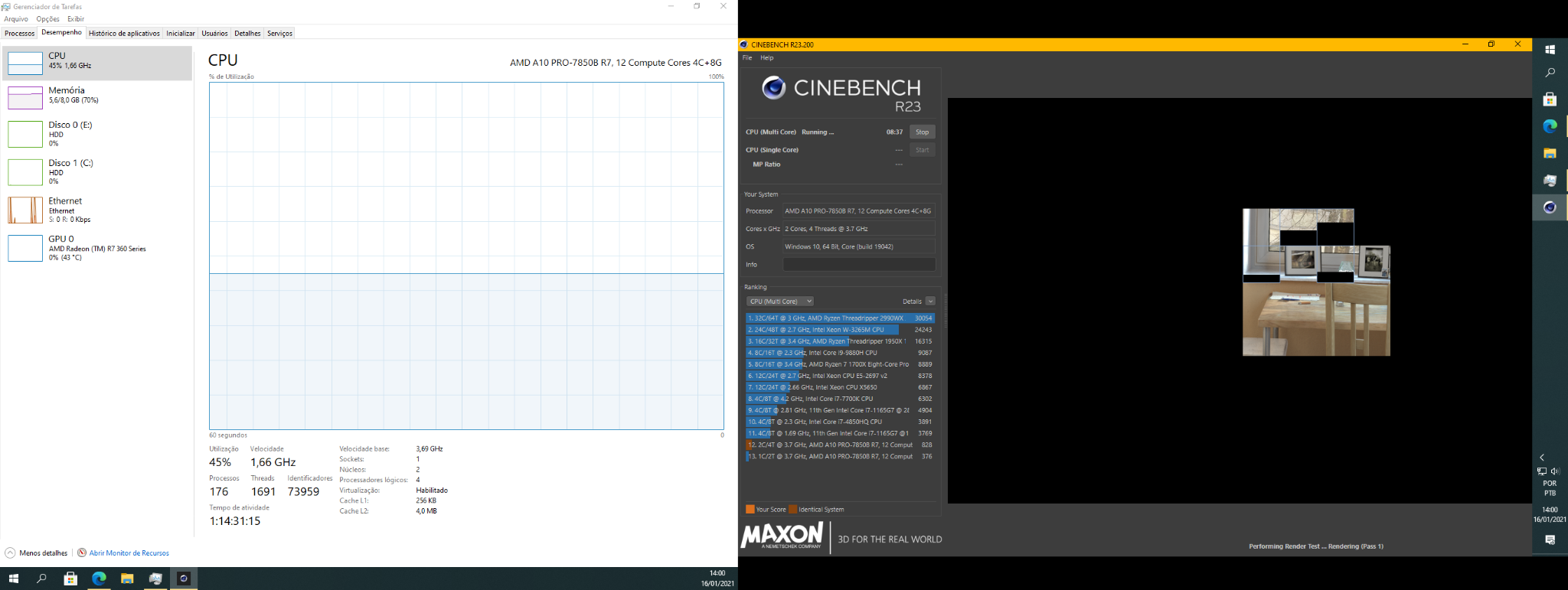This screenshot has height=590, width=1568.
Task: Open the Arquivo menu in Task Manager
Action: [x=16, y=19]
